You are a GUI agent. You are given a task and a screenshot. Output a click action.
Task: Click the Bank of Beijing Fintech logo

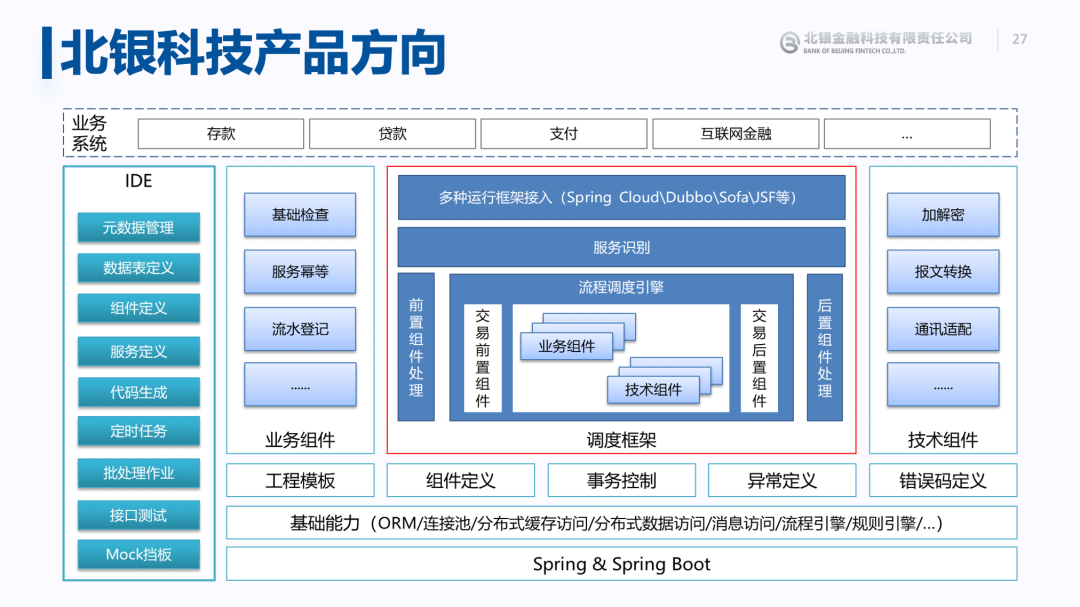(875, 42)
